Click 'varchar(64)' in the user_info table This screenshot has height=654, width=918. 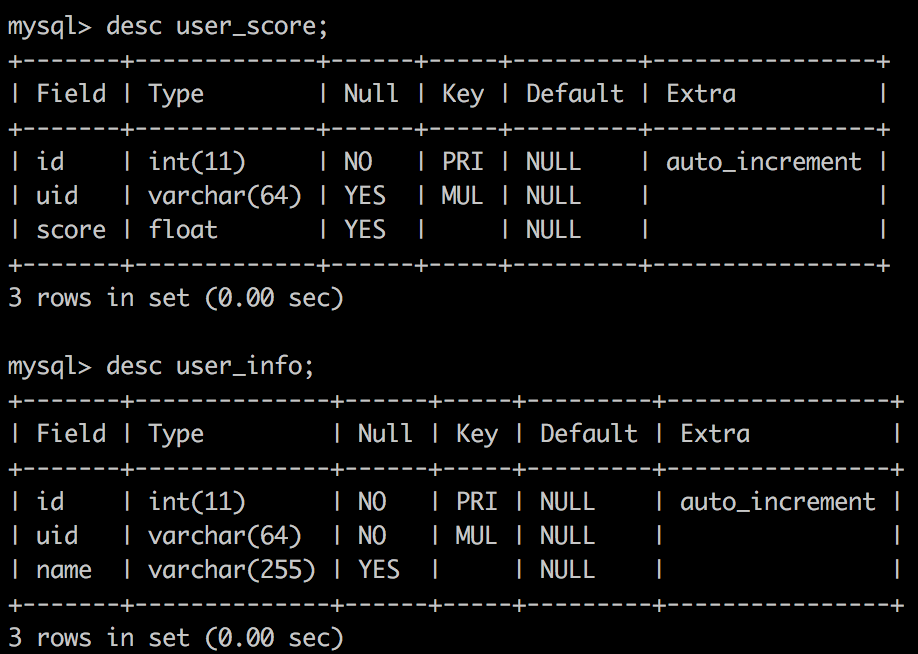(x=225, y=536)
